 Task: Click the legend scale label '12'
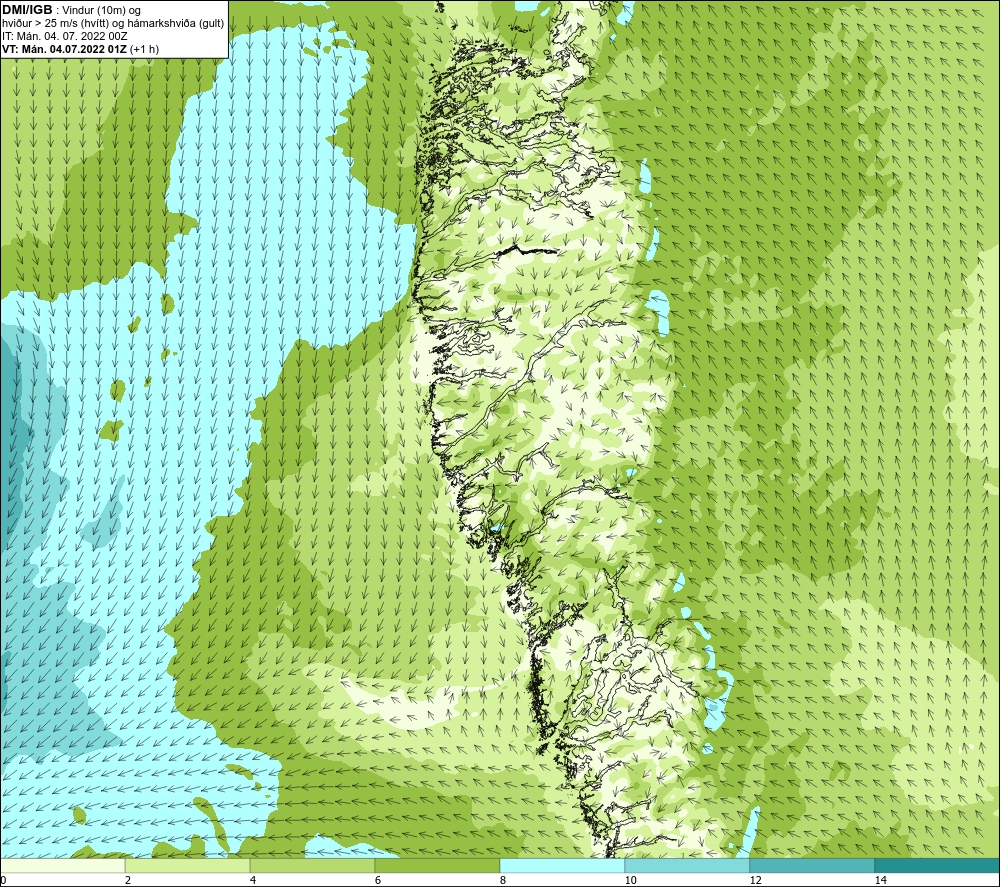pyautogui.click(x=756, y=880)
